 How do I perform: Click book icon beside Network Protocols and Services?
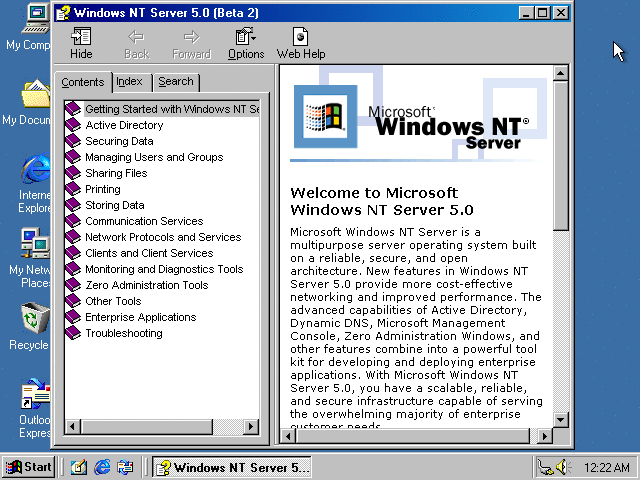coord(73,237)
